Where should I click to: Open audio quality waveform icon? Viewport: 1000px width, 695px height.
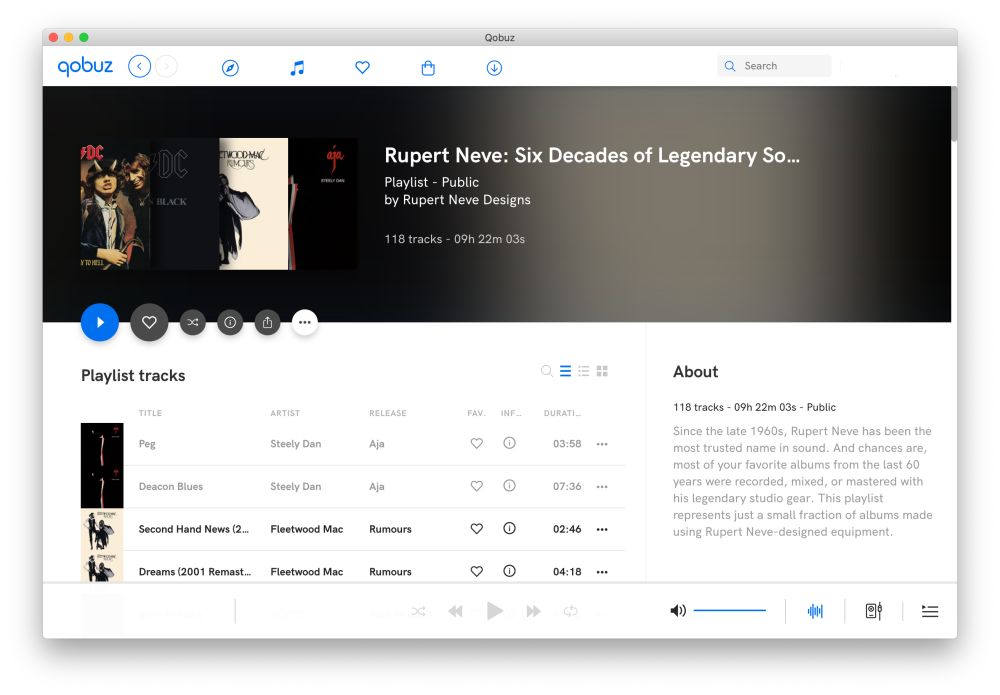point(815,611)
